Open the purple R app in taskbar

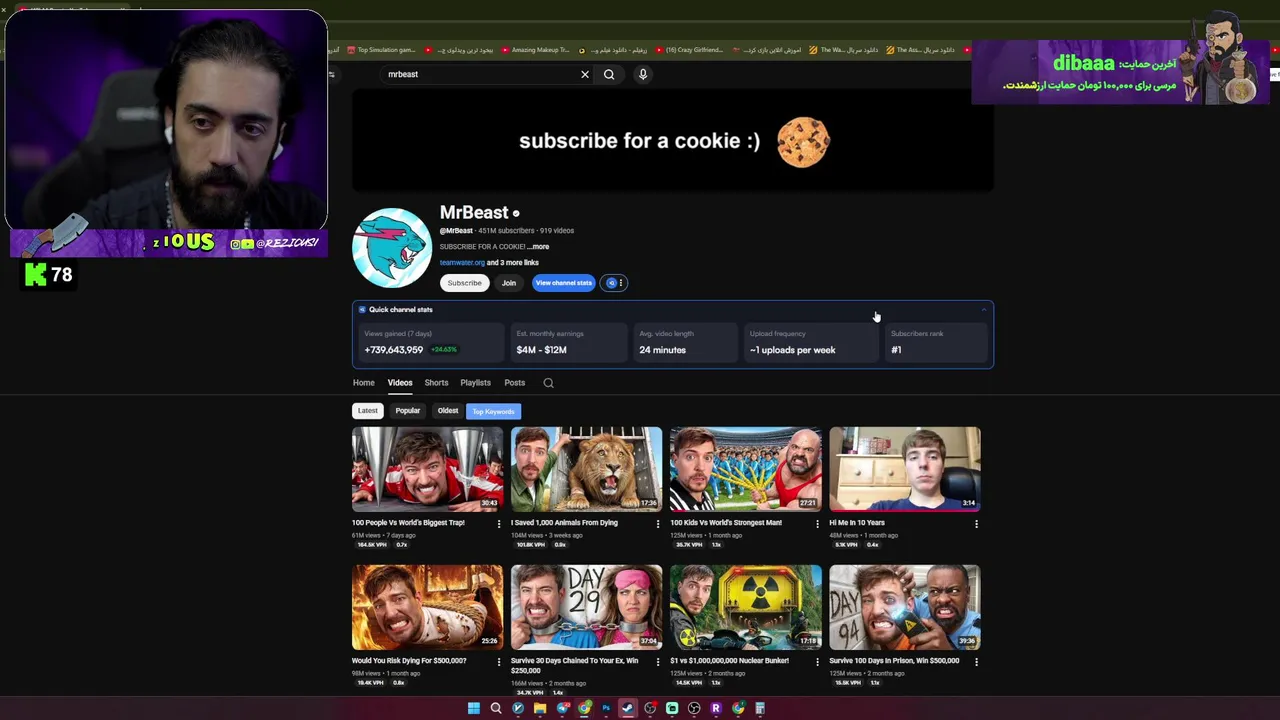pyautogui.click(x=716, y=709)
